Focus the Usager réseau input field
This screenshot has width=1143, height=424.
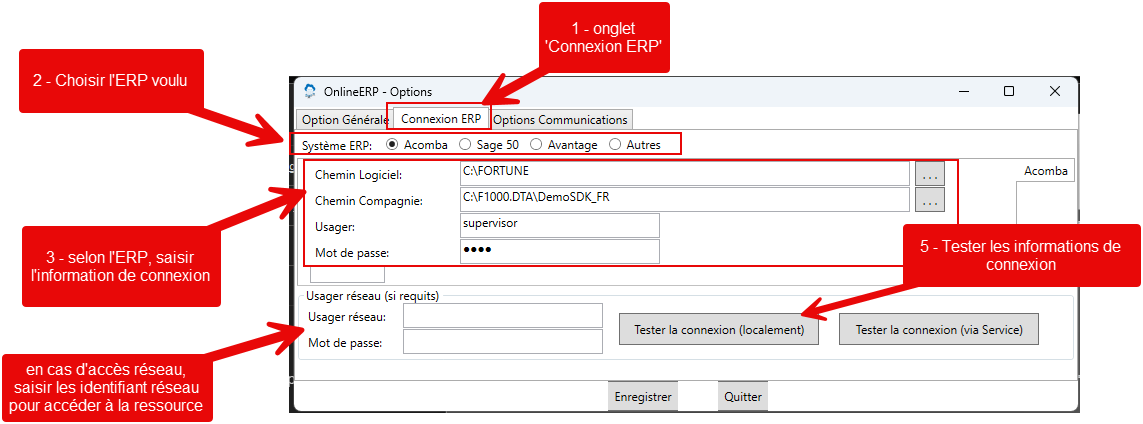[503, 316]
